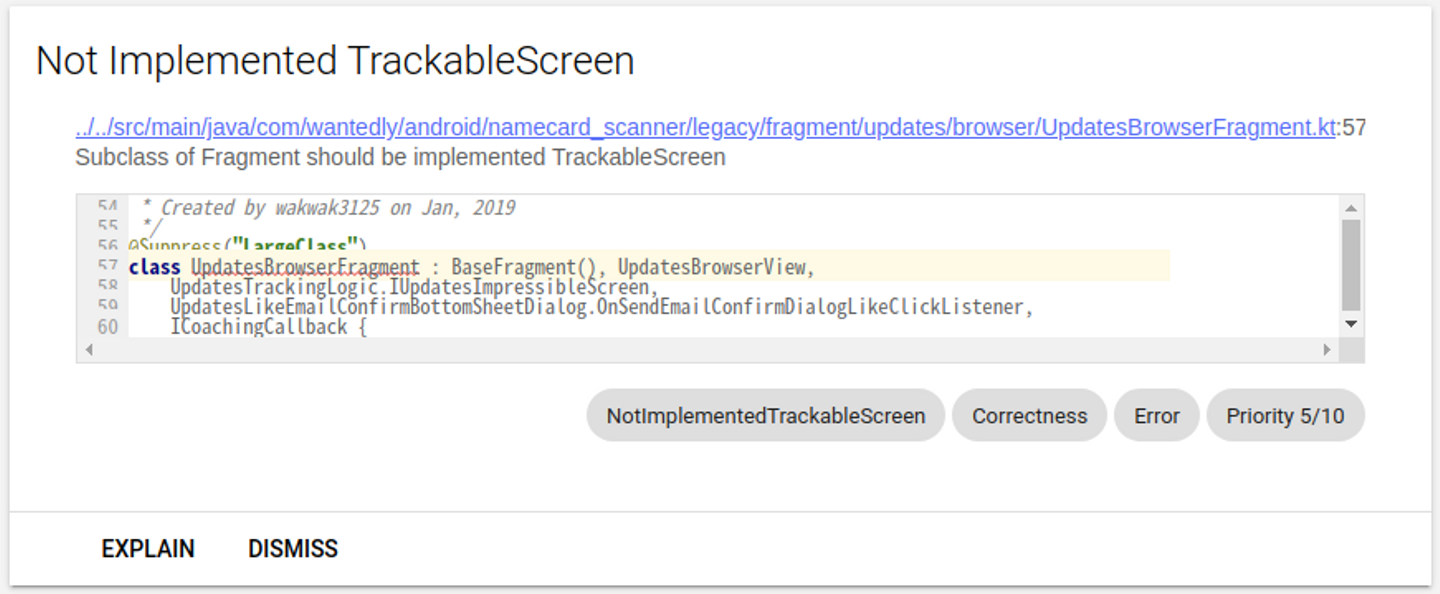Click the "Subclass of Fragment" description text
Image resolution: width=1440 pixels, height=594 pixels.
tap(400, 157)
